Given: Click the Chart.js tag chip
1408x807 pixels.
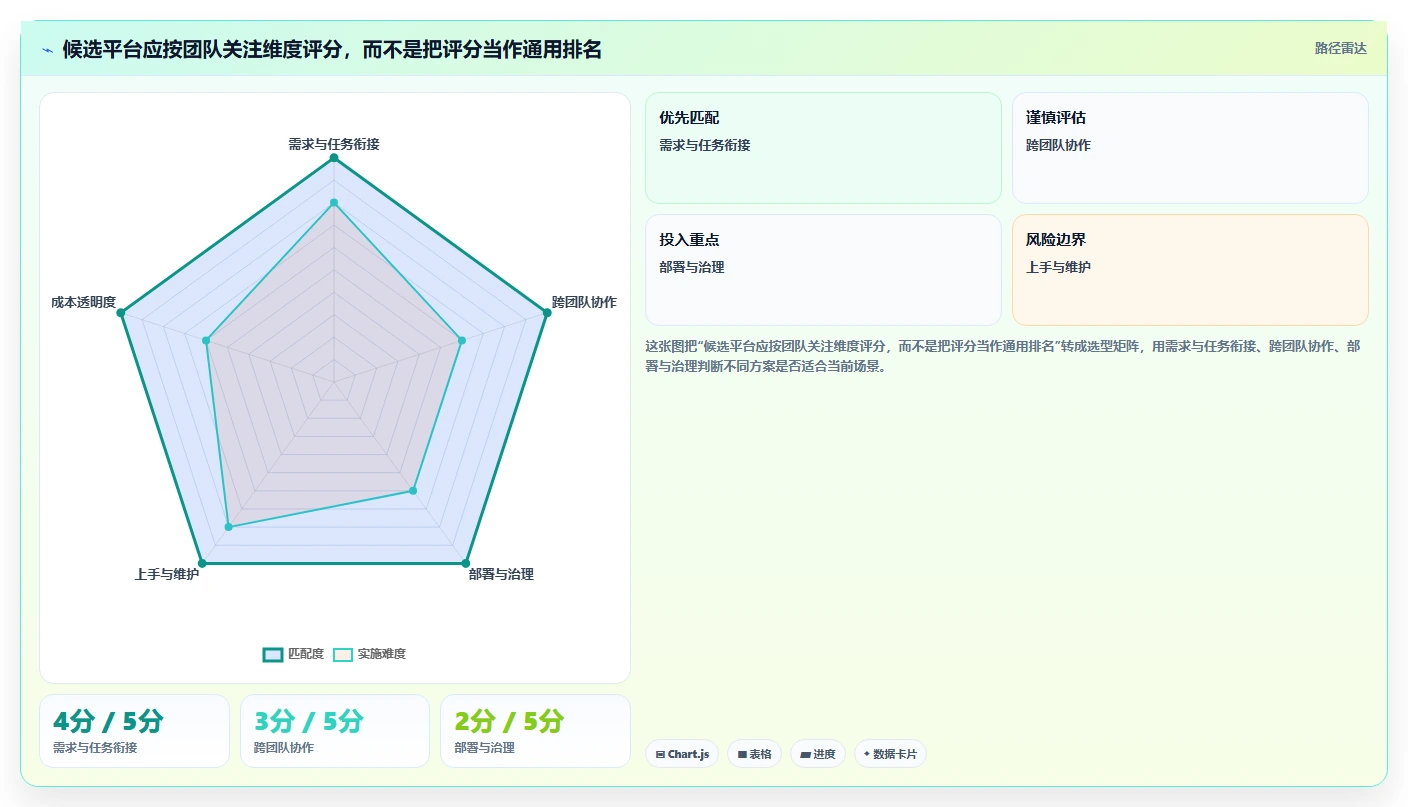Looking at the screenshot, I should [682, 754].
